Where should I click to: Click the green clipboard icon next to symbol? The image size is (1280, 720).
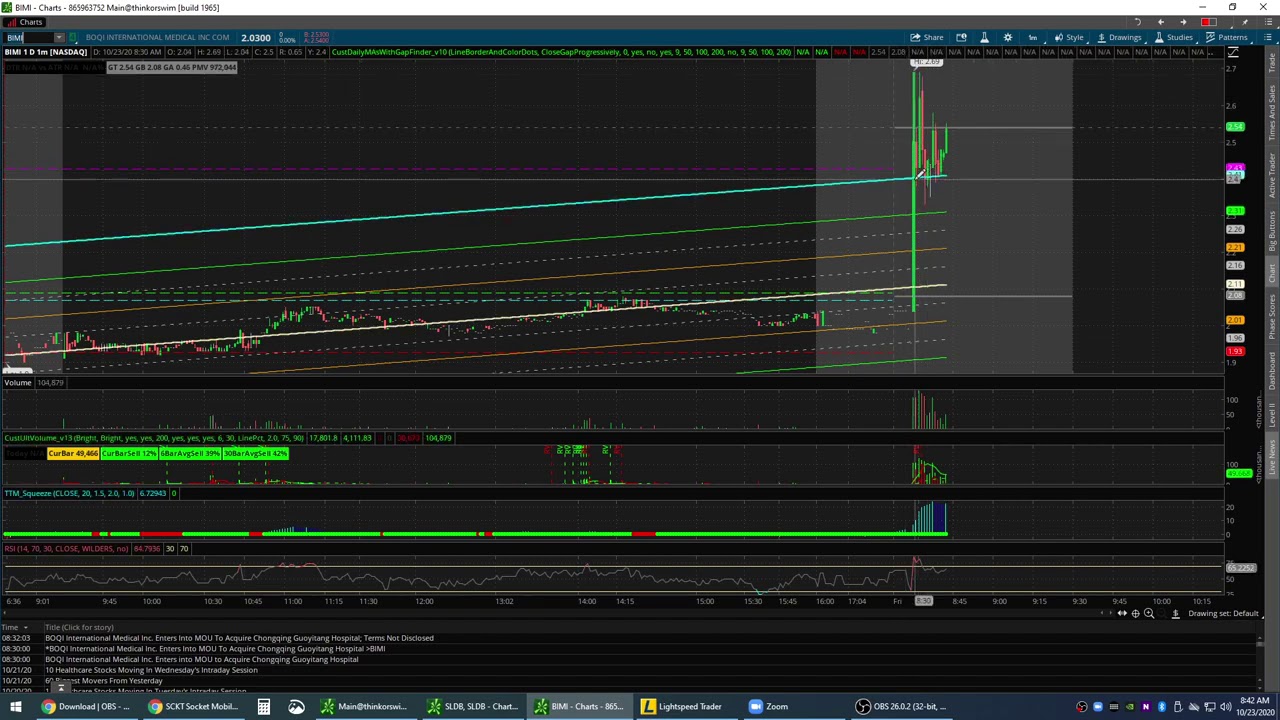click(x=73, y=38)
